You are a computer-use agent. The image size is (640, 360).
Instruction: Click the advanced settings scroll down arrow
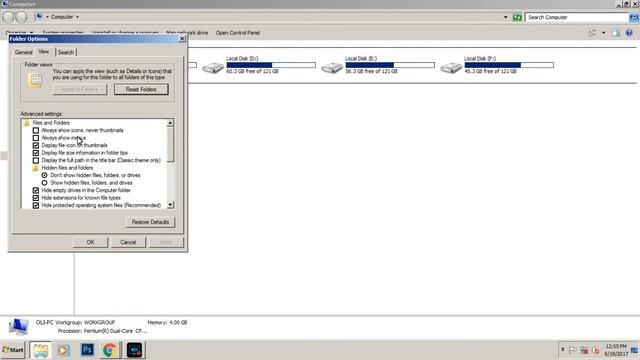170,205
